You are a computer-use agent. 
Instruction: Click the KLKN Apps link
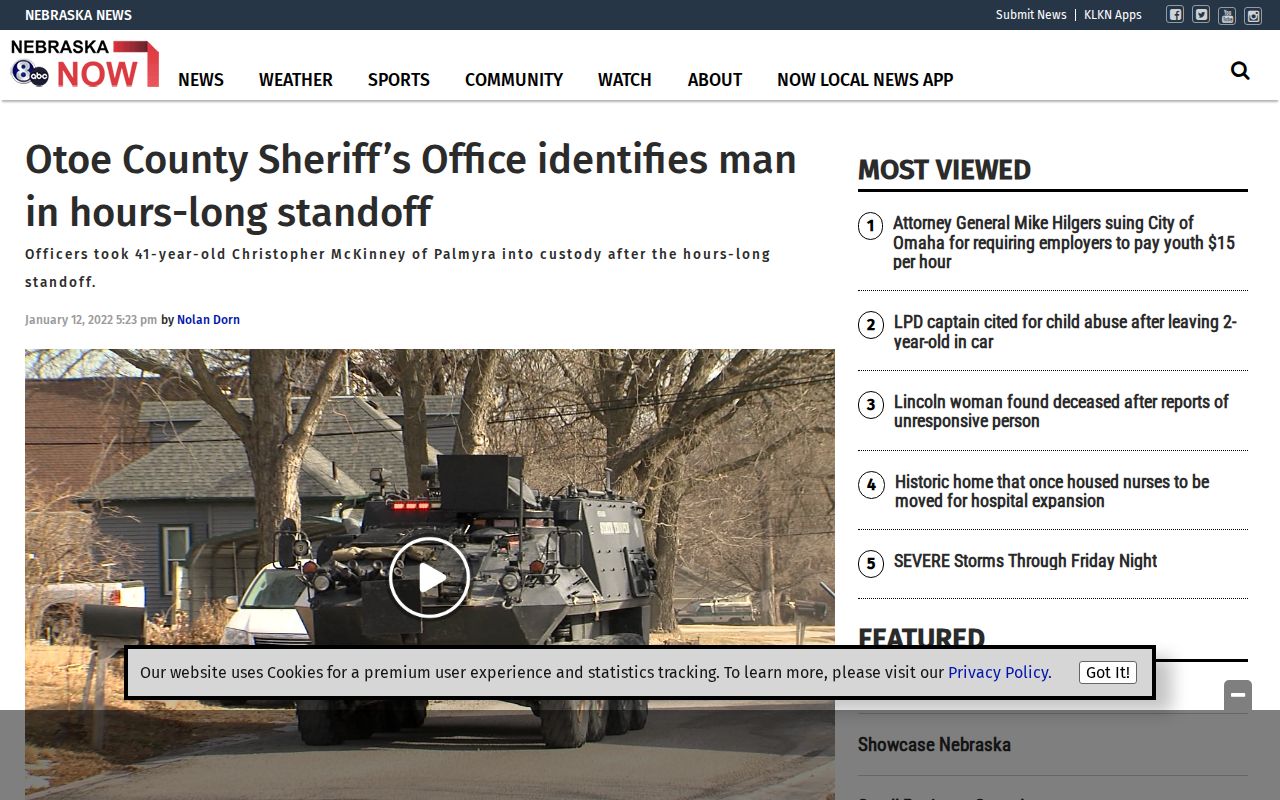(1113, 15)
